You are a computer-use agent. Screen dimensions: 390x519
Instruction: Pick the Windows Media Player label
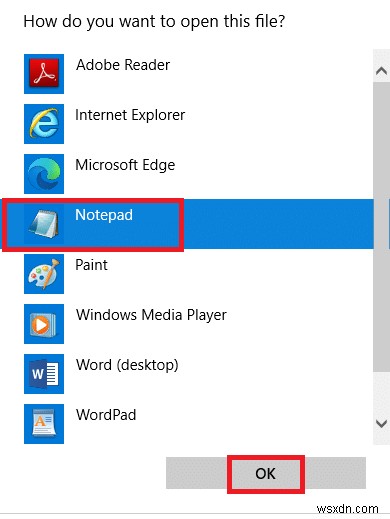click(x=151, y=315)
